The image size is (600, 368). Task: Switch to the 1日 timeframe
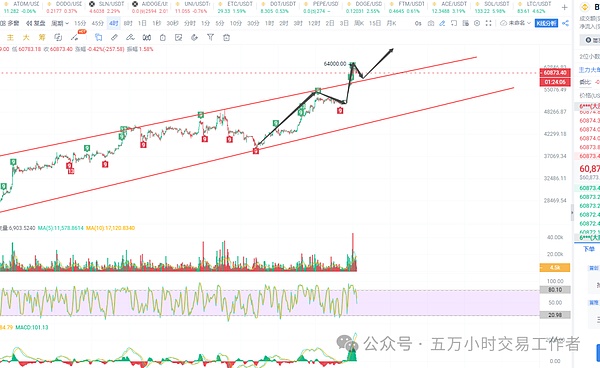pos(142,23)
